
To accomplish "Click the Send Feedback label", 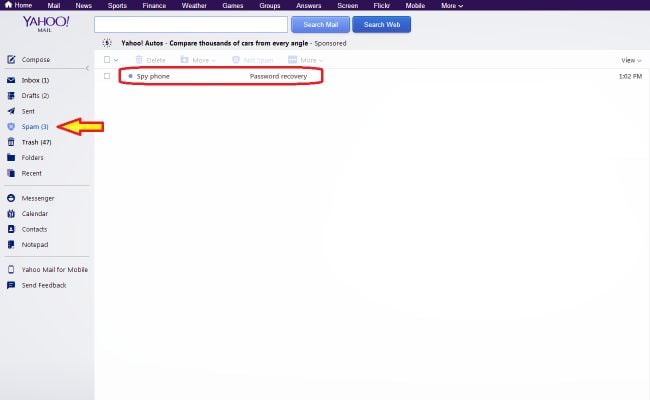I will pyautogui.click(x=44, y=285).
